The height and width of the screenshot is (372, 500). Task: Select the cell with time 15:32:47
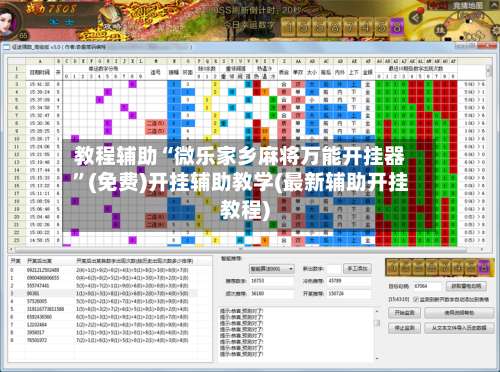click(40, 116)
